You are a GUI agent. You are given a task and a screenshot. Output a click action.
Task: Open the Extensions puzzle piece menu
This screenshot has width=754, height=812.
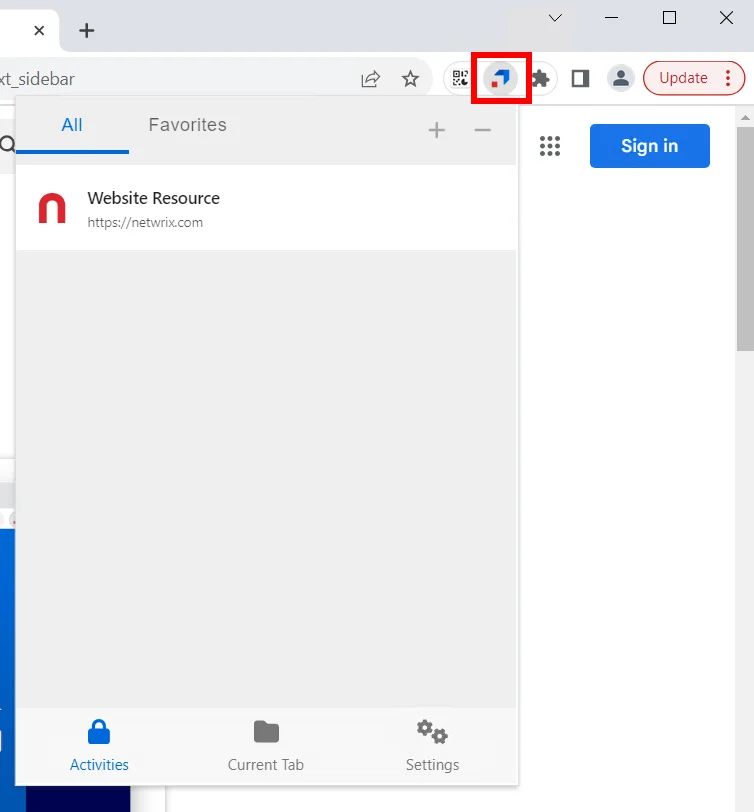click(541, 79)
